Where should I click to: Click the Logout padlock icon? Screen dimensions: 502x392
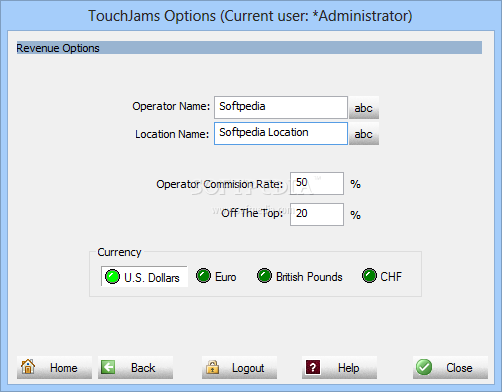(x=212, y=367)
